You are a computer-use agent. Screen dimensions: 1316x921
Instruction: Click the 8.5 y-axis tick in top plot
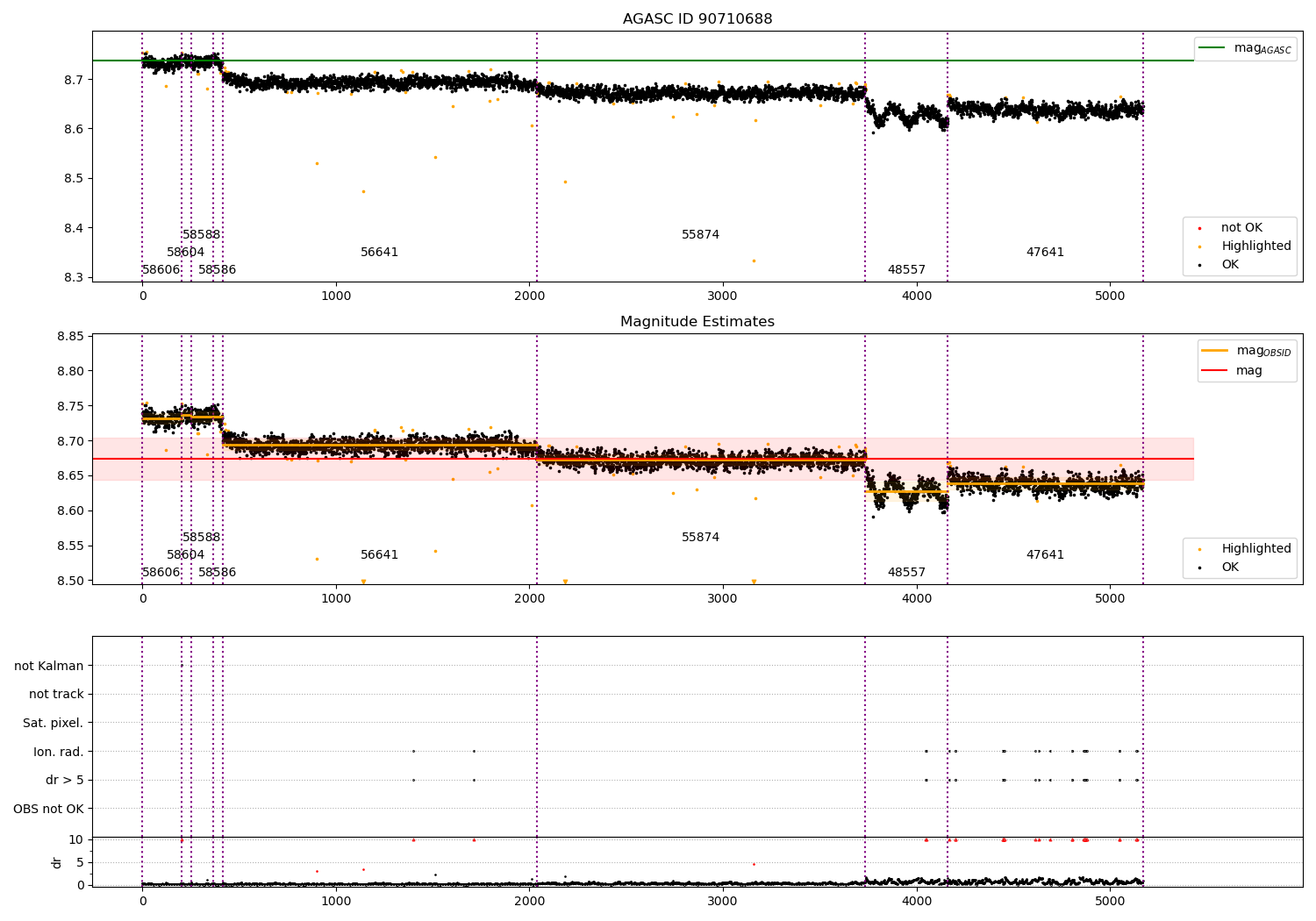tap(74, 179)
